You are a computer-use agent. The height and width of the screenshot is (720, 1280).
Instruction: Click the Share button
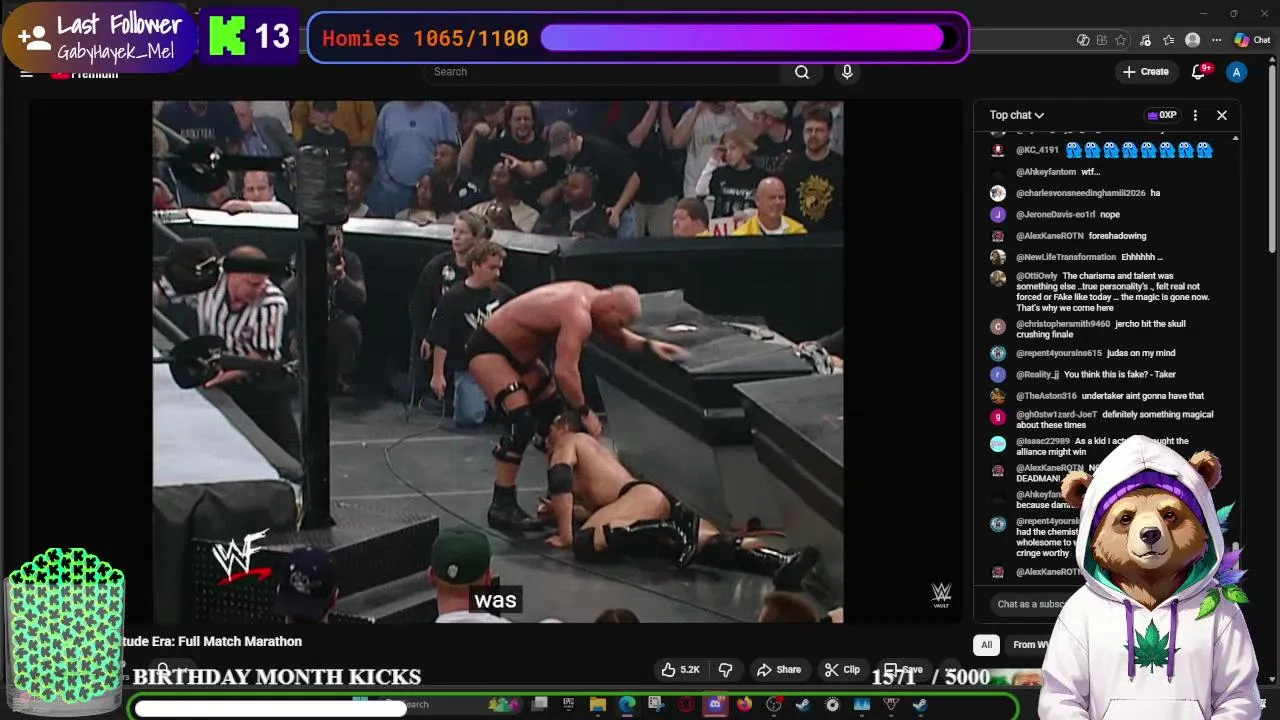[779, 670]
